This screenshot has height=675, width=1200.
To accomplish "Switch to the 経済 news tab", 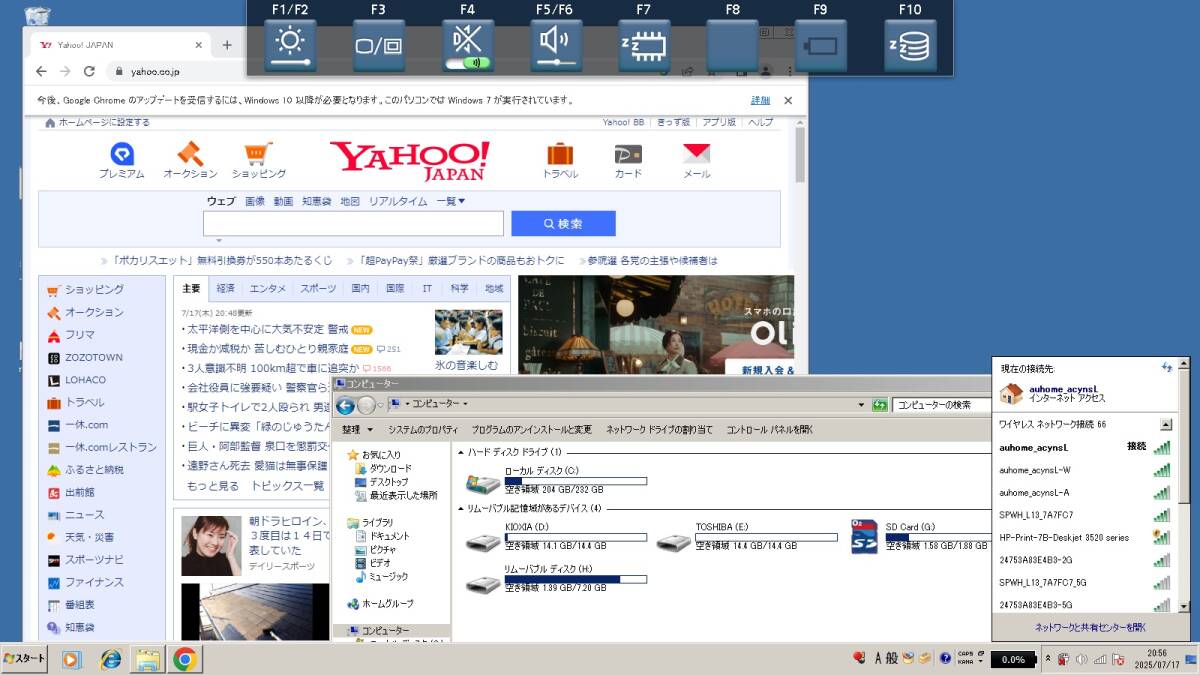I will tap(226, 288).
